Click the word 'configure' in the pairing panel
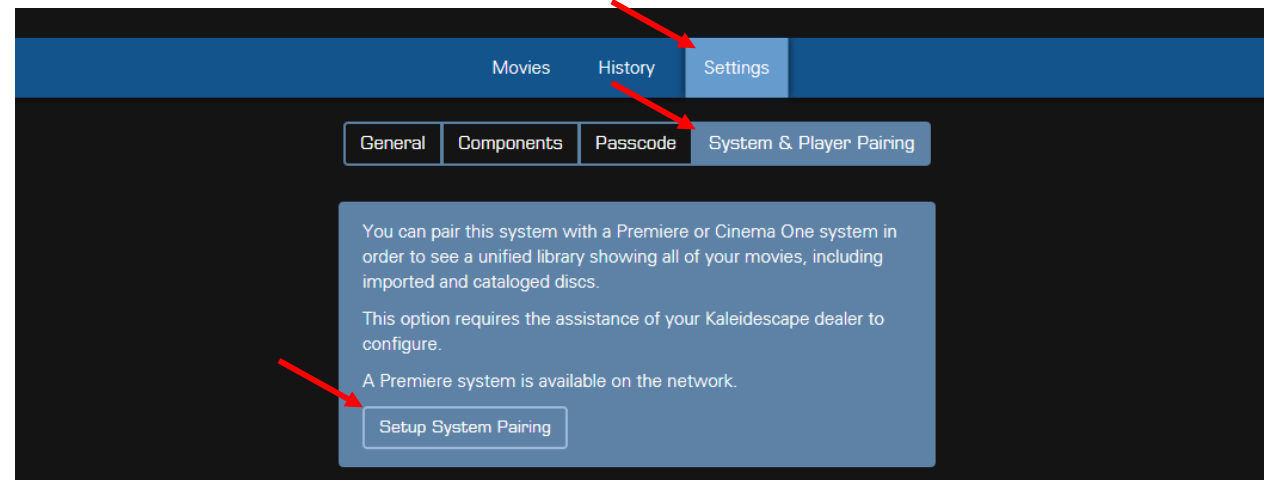Image resolution: width=1272 pixels, height=487 pixels. click(x=401, y=344)
